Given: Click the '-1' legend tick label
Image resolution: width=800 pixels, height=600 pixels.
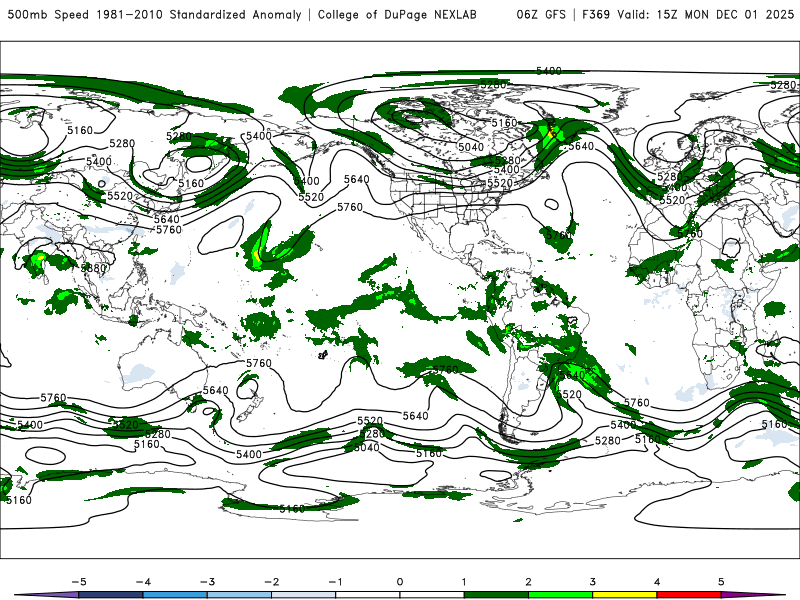Looking at the screenshot, I should 335,582.
